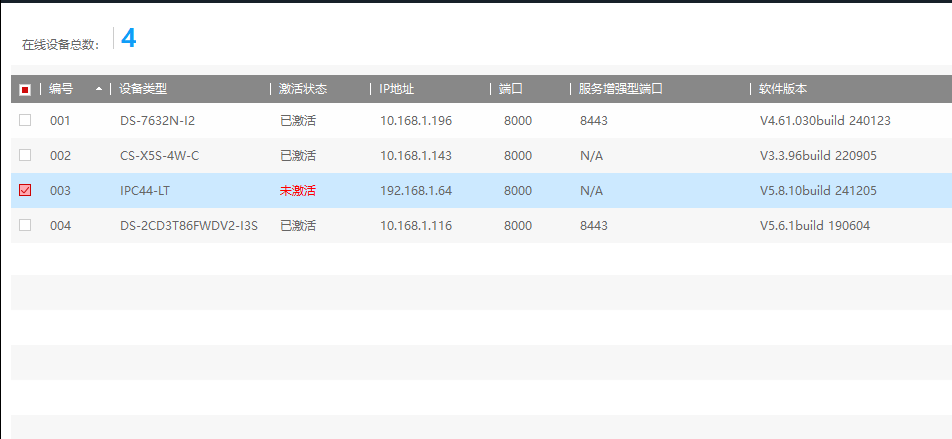Uncheck the box for device 003

[x=25, y=191]
